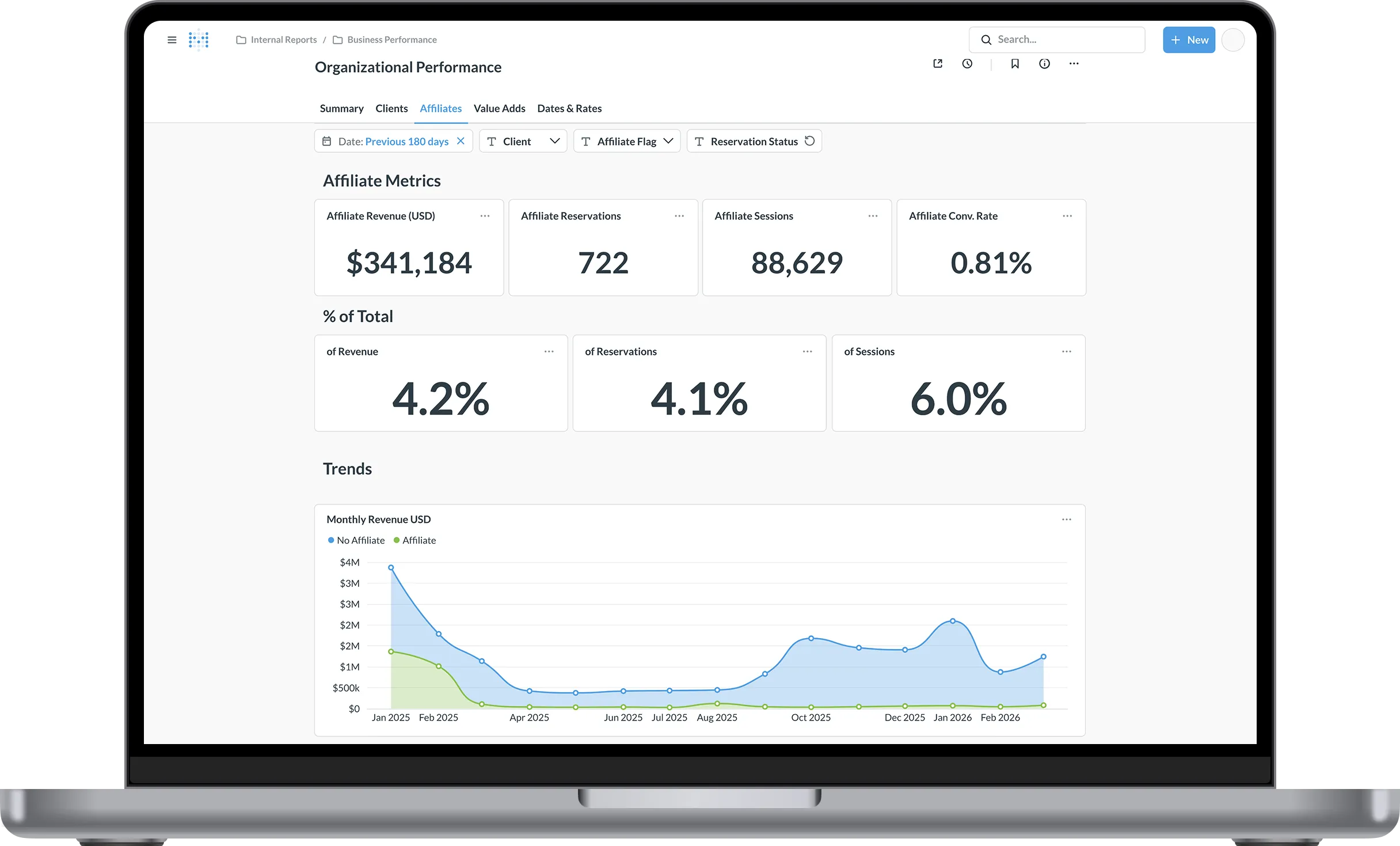Open the Affiliate Revenue card options menu
Viewport: 1400px width, 846px height.
pos(484,216)
